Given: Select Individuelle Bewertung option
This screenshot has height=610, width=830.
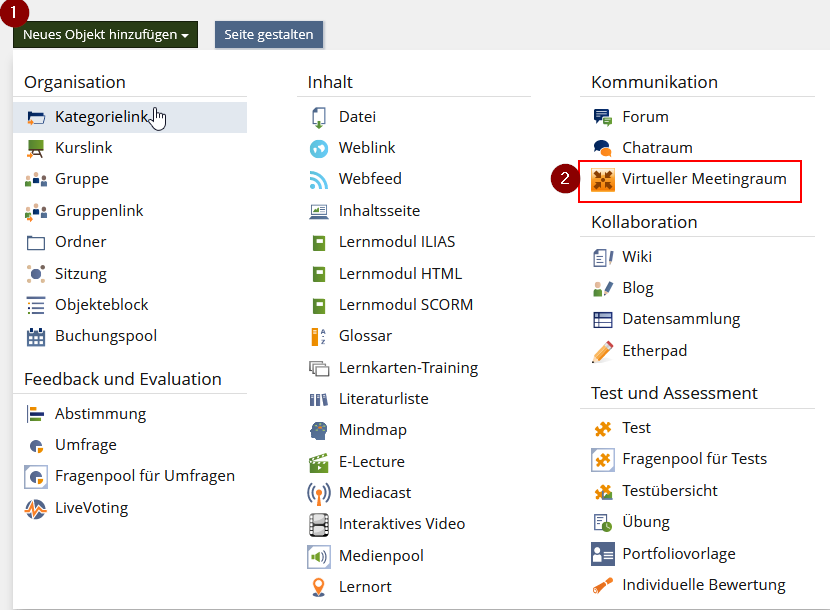Looking at the screenshot, I should [x=703, y=585].
